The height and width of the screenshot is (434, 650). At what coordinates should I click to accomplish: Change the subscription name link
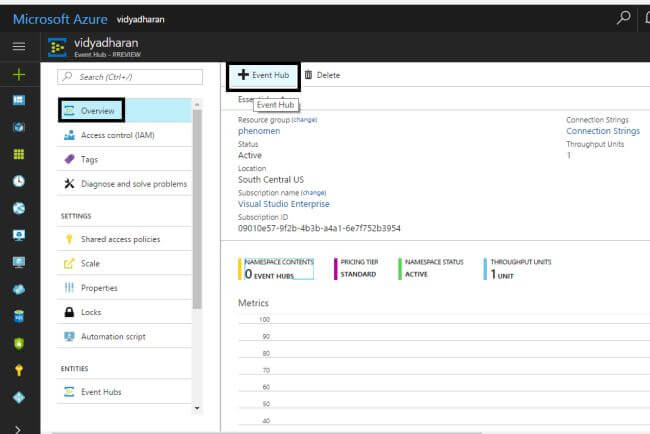(x=313, y=193)
